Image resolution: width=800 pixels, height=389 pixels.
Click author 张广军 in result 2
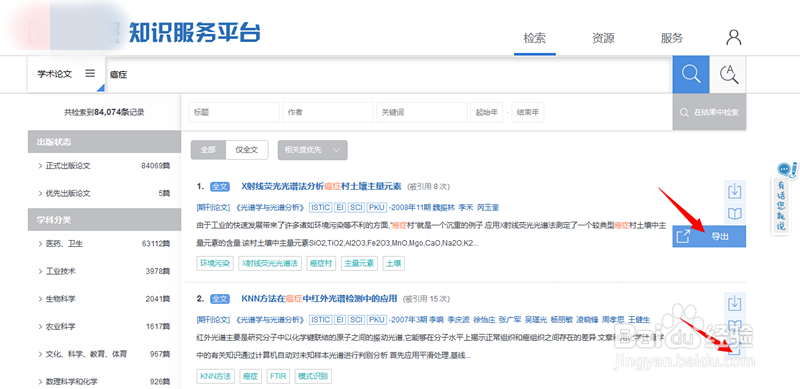click(x=510, y=320)
